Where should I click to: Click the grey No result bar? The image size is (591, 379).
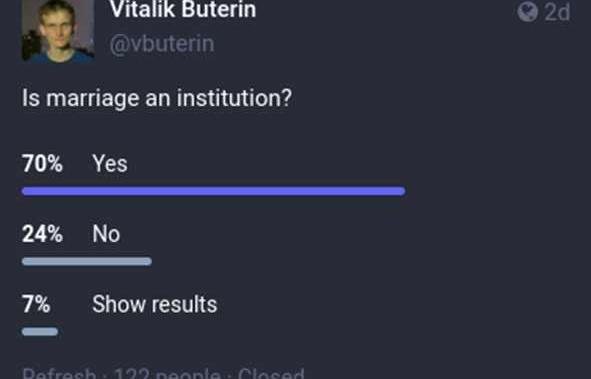click(87, 261)
